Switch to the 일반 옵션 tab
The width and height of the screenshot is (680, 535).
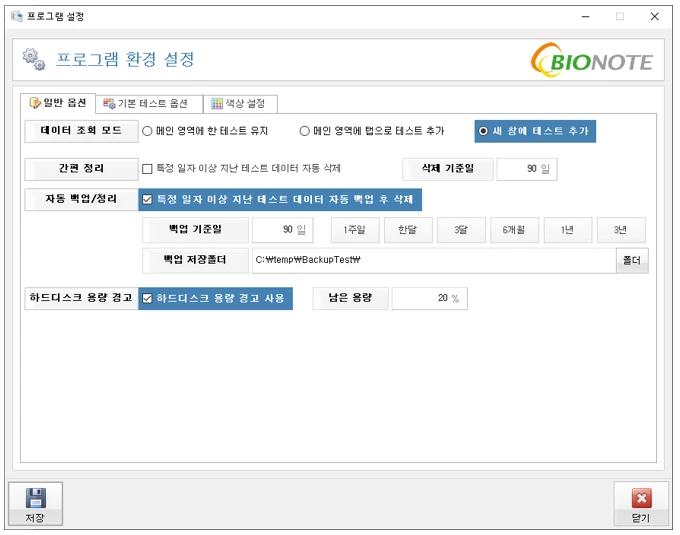[x=58, y=103]
